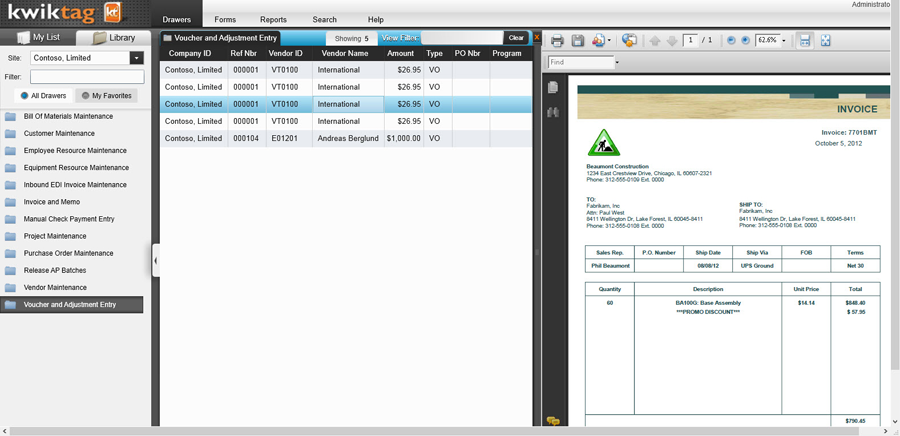This screenshot has height=436, width=900.
Task: Sort by Ref Nbr column header
Action: 243,53
